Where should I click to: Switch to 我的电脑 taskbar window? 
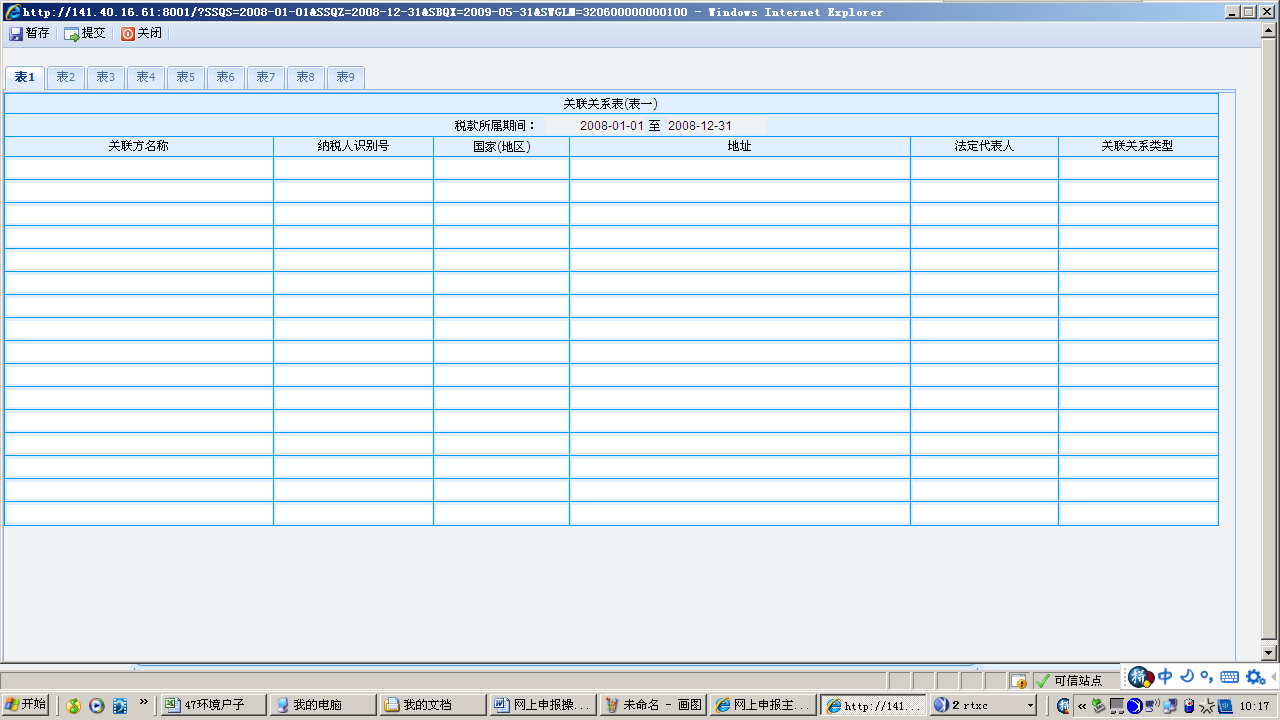tap(324, 705)
